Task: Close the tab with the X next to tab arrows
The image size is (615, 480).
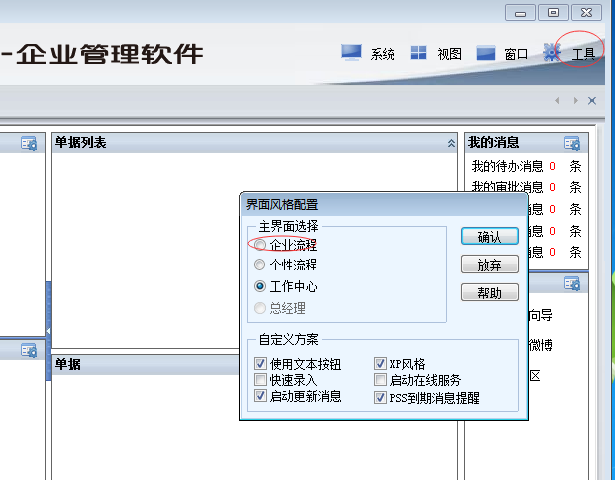Action: (x=593, y=101)
